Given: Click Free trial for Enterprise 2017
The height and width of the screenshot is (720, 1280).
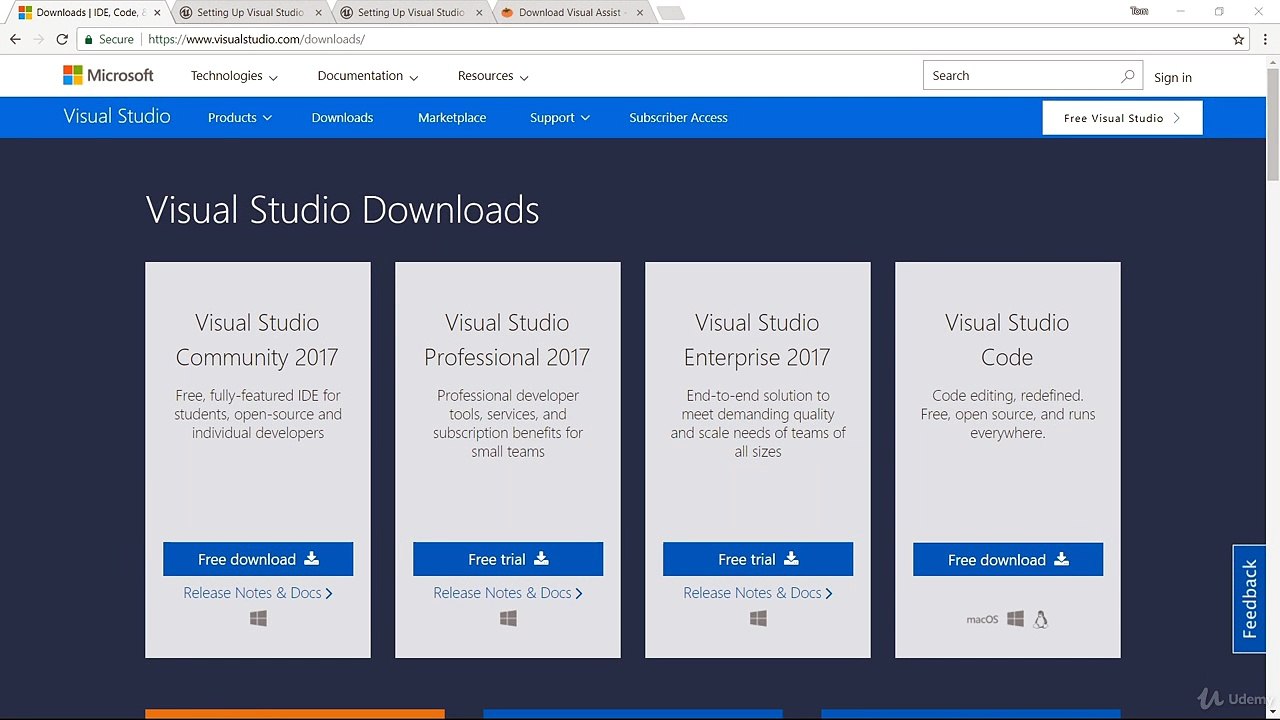Looking at the screenshot, I should pyautogui.click(x=758, y=559).
